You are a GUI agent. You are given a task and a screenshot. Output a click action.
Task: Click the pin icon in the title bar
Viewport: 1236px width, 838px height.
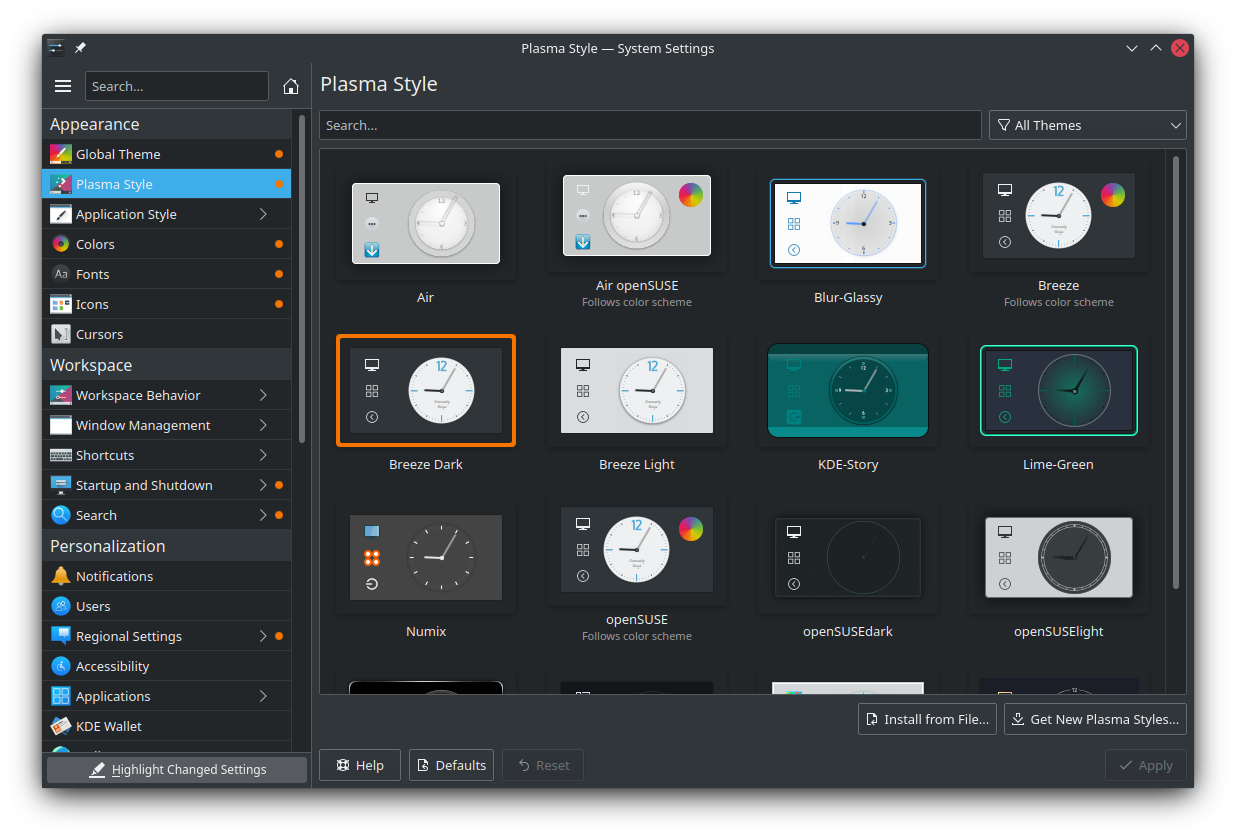pos(80,47)
